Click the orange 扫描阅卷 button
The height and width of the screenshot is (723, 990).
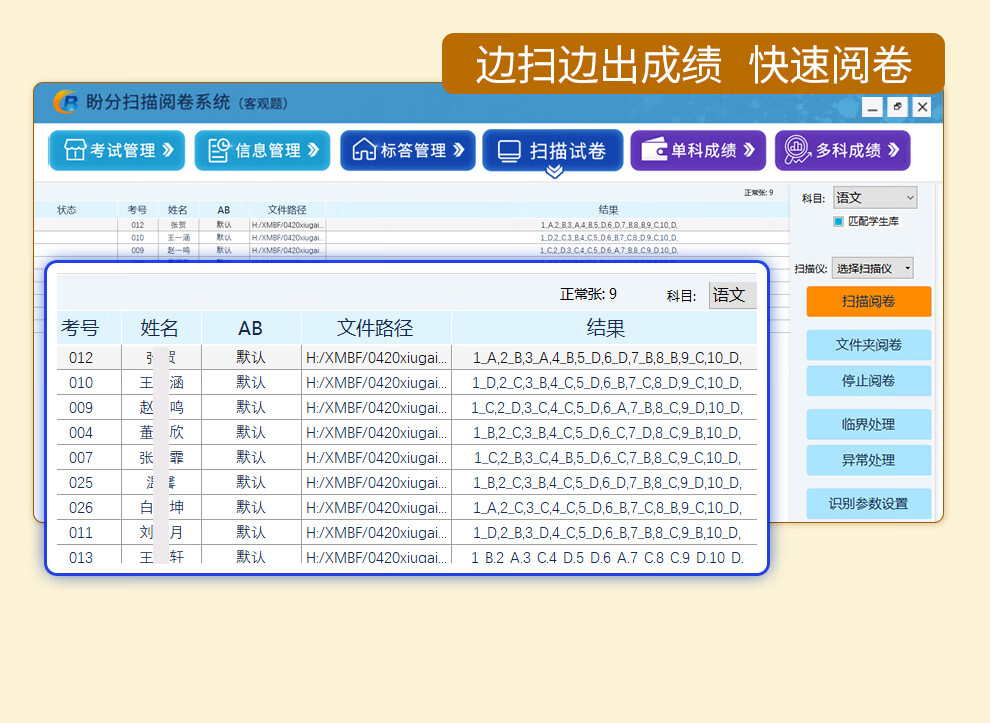click(868, 301)
